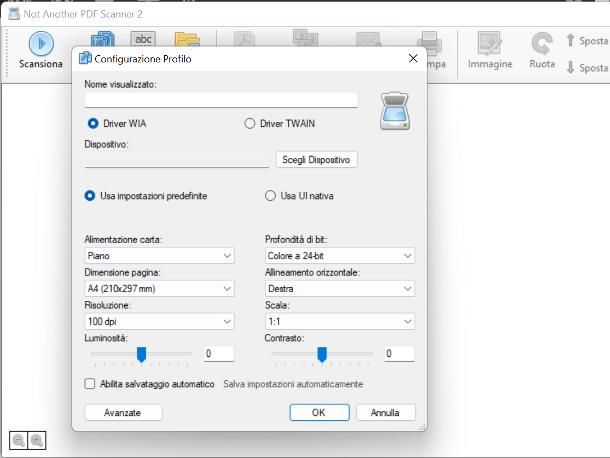
Task: Select the Driver TWAIN radio button
Action: pos(250,124)
